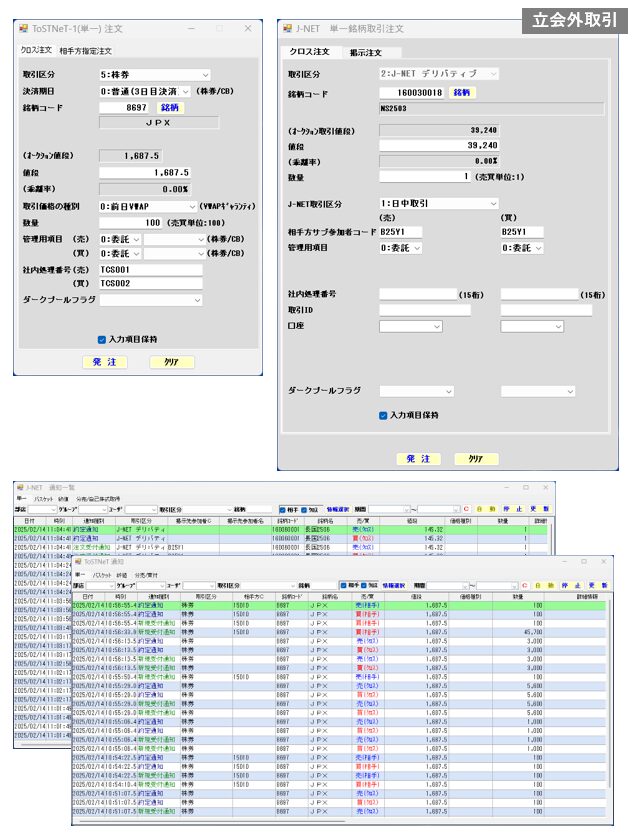Click 更新 button in J-NET 通知一覧 toolbar
This screenshot has height=833, width=639.
click(x=539, y=509)
